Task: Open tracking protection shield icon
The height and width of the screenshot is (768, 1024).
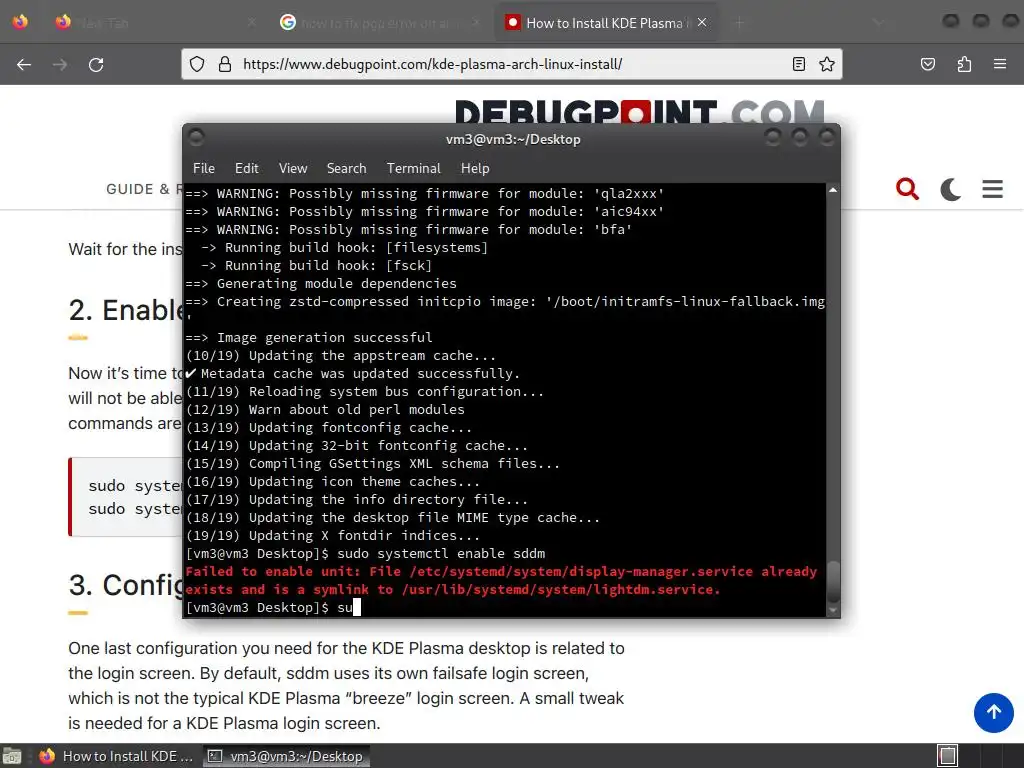Action: tap(197, 64)
